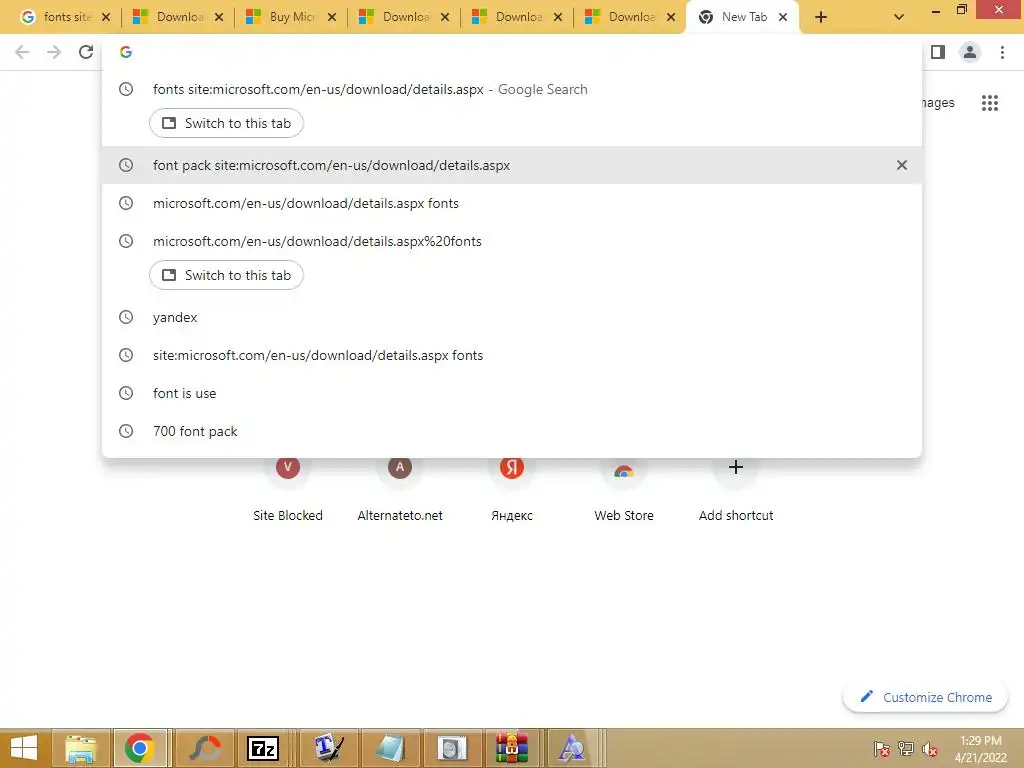Click 'Switch to this tab' under fonts Google Search
The width and height of the screenshot is (1024, 768).
point(226,123)
